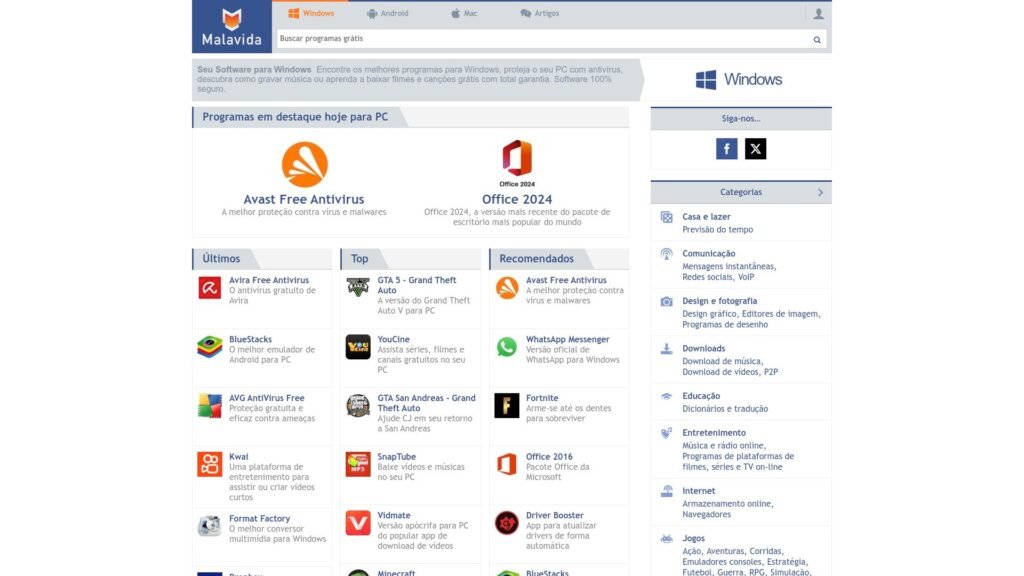Click the Downloads category icon
This screenshot has height=576, width=1024.
[x=666, y=349]
